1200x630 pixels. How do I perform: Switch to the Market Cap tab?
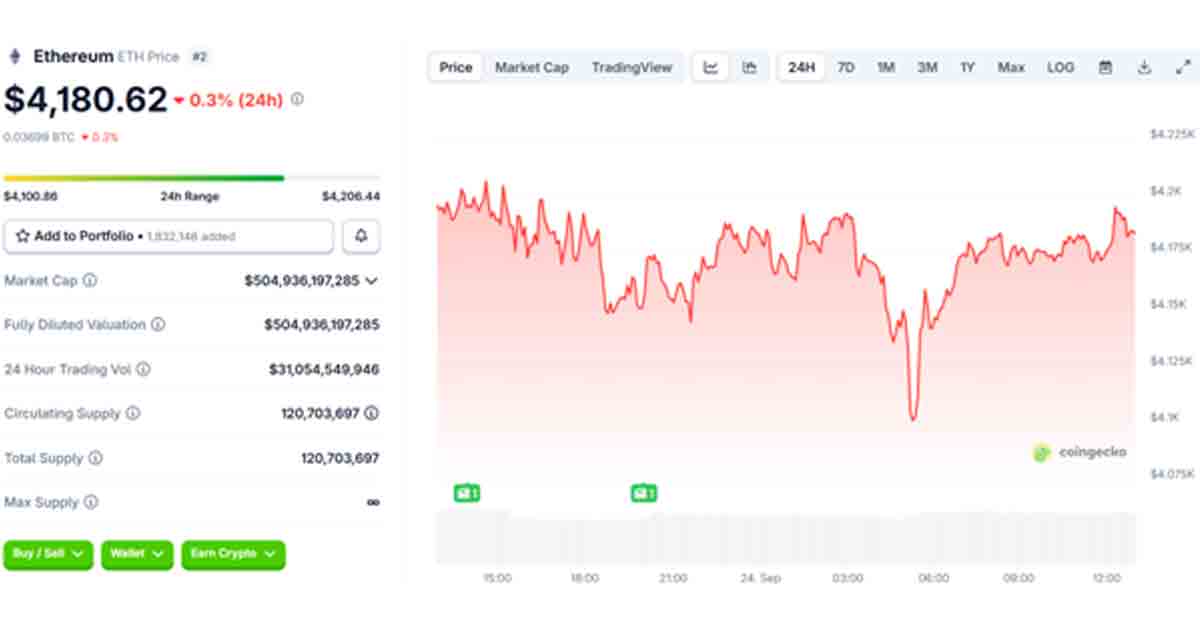pos(532,67)
